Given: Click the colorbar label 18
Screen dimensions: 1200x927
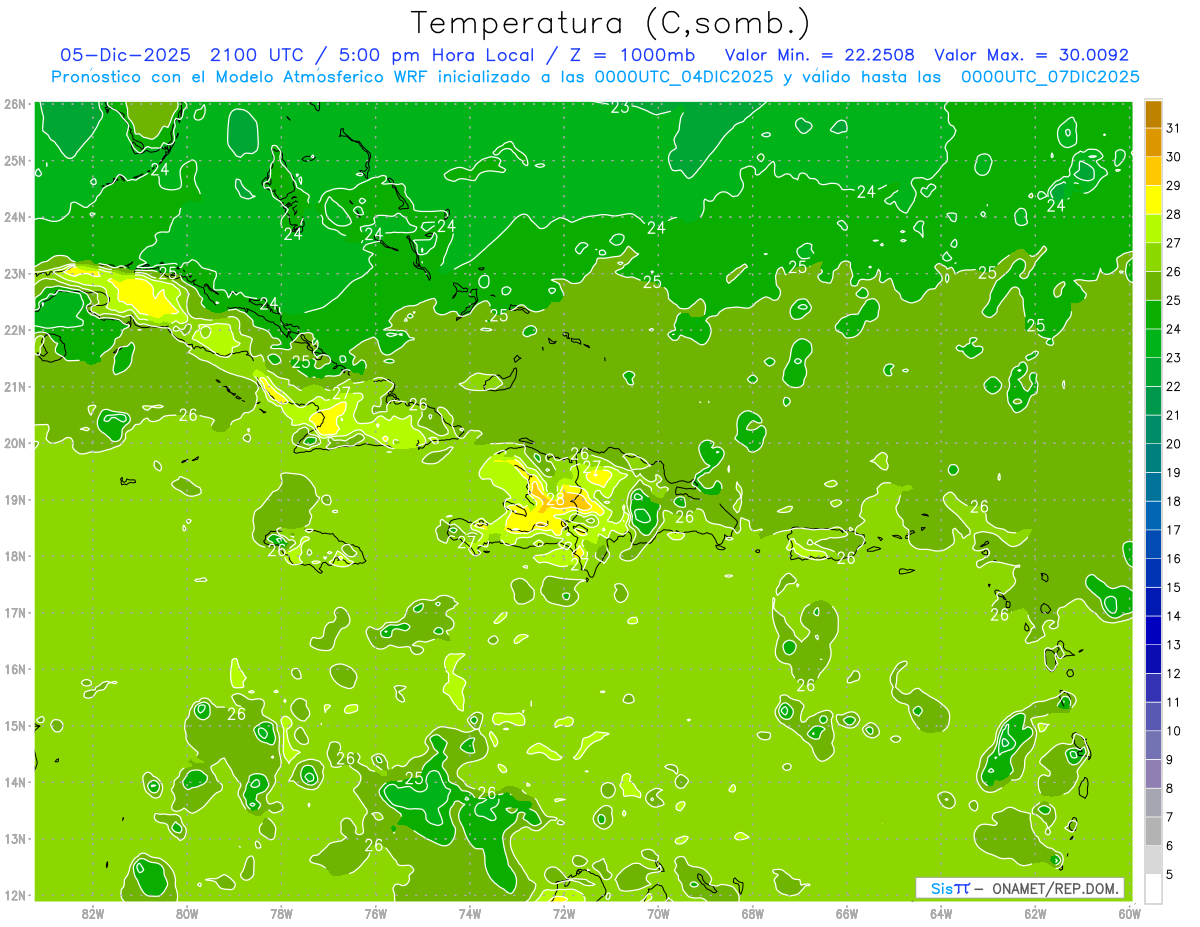Looking at the screenshot, I should pyautogui.click(x=1174, y=500).
